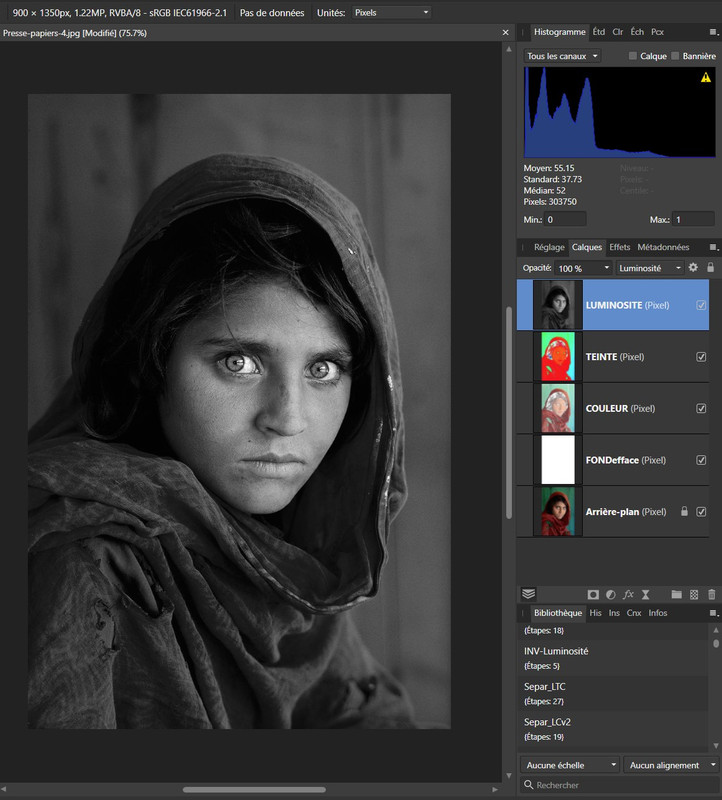Toggle visibility of LUMINOSITE layer
This screenshot has height=800, width=722.
pos(701,305)
